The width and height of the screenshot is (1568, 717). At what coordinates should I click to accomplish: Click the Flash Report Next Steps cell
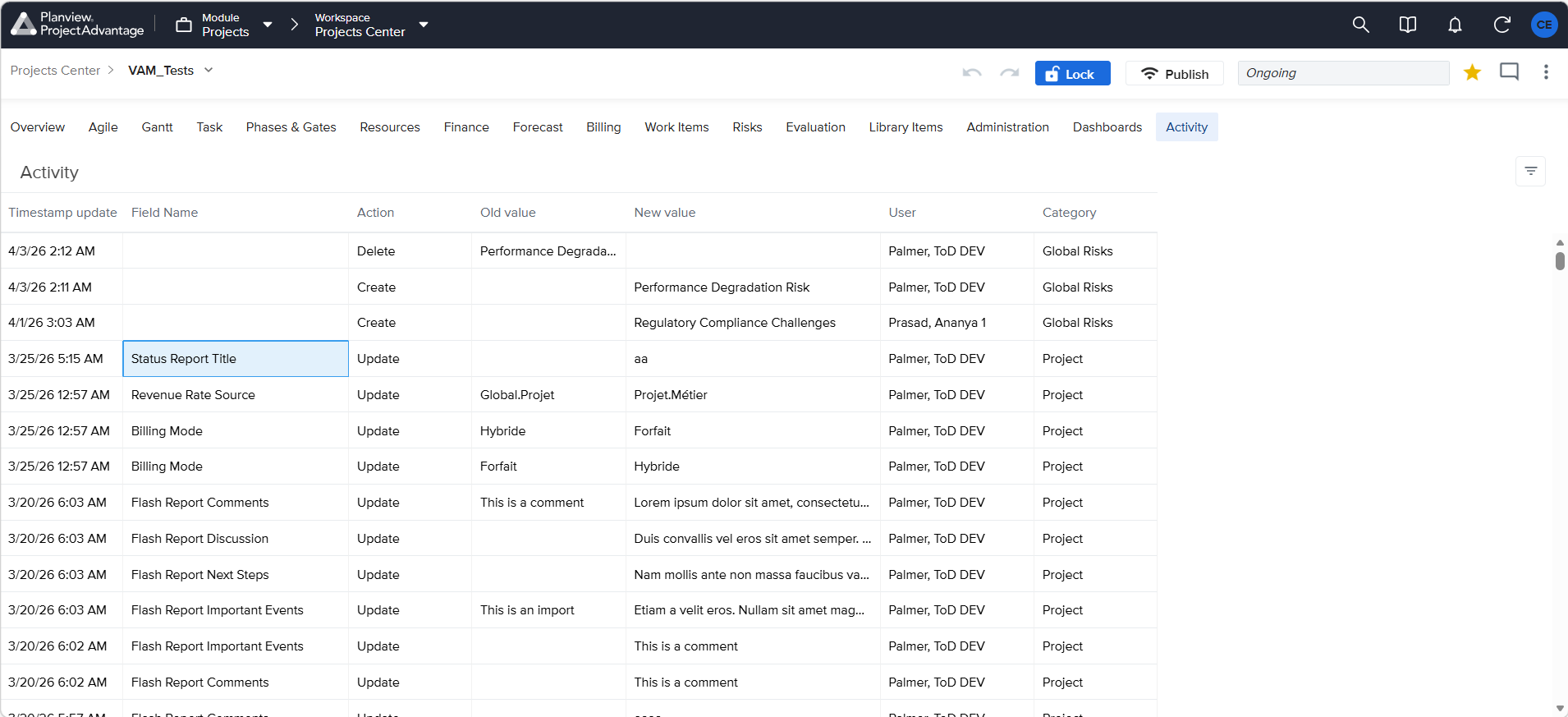(x=236, y=575)
